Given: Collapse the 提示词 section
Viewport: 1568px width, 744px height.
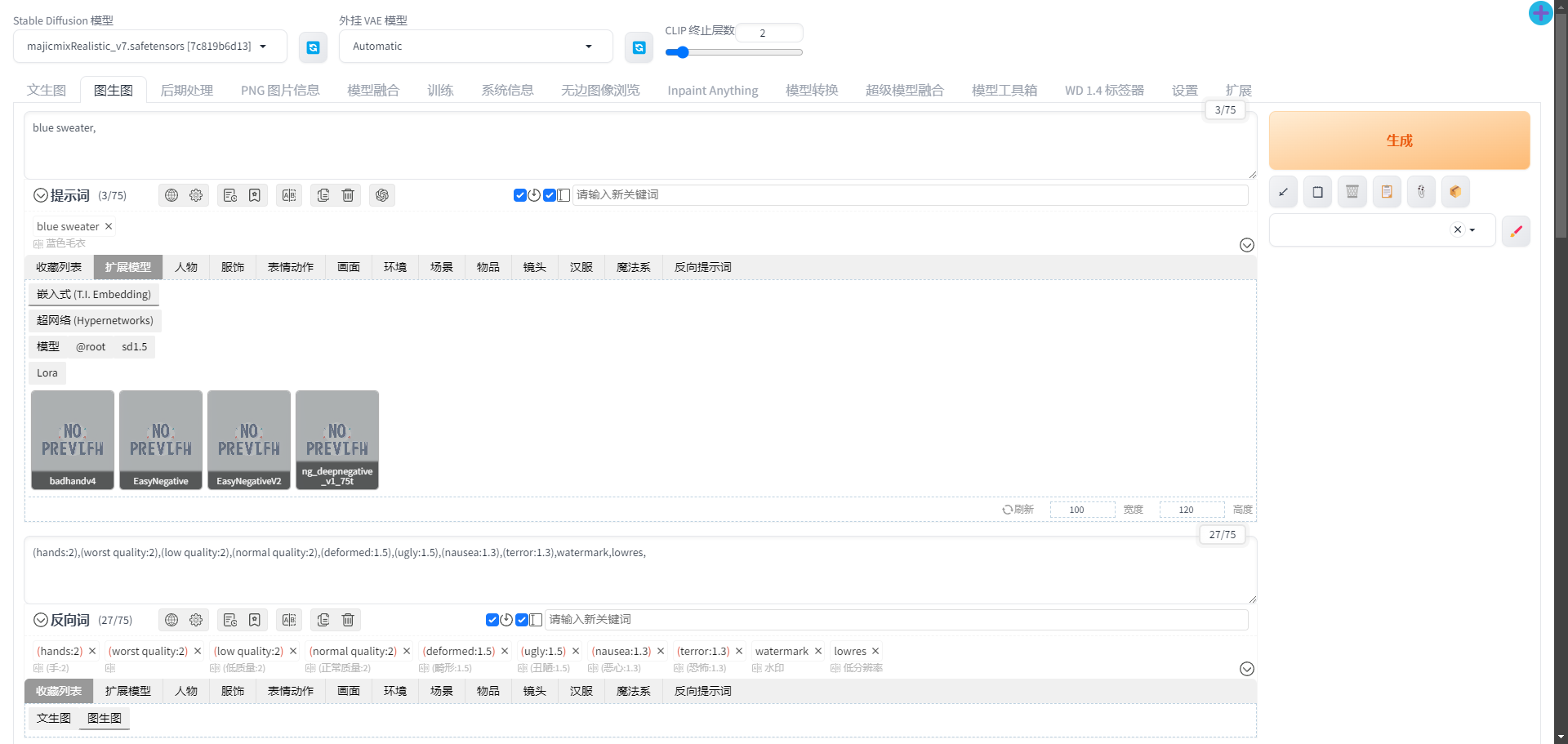Looking at the screenshot, I should pyautogui.click(x=41, y=195).
